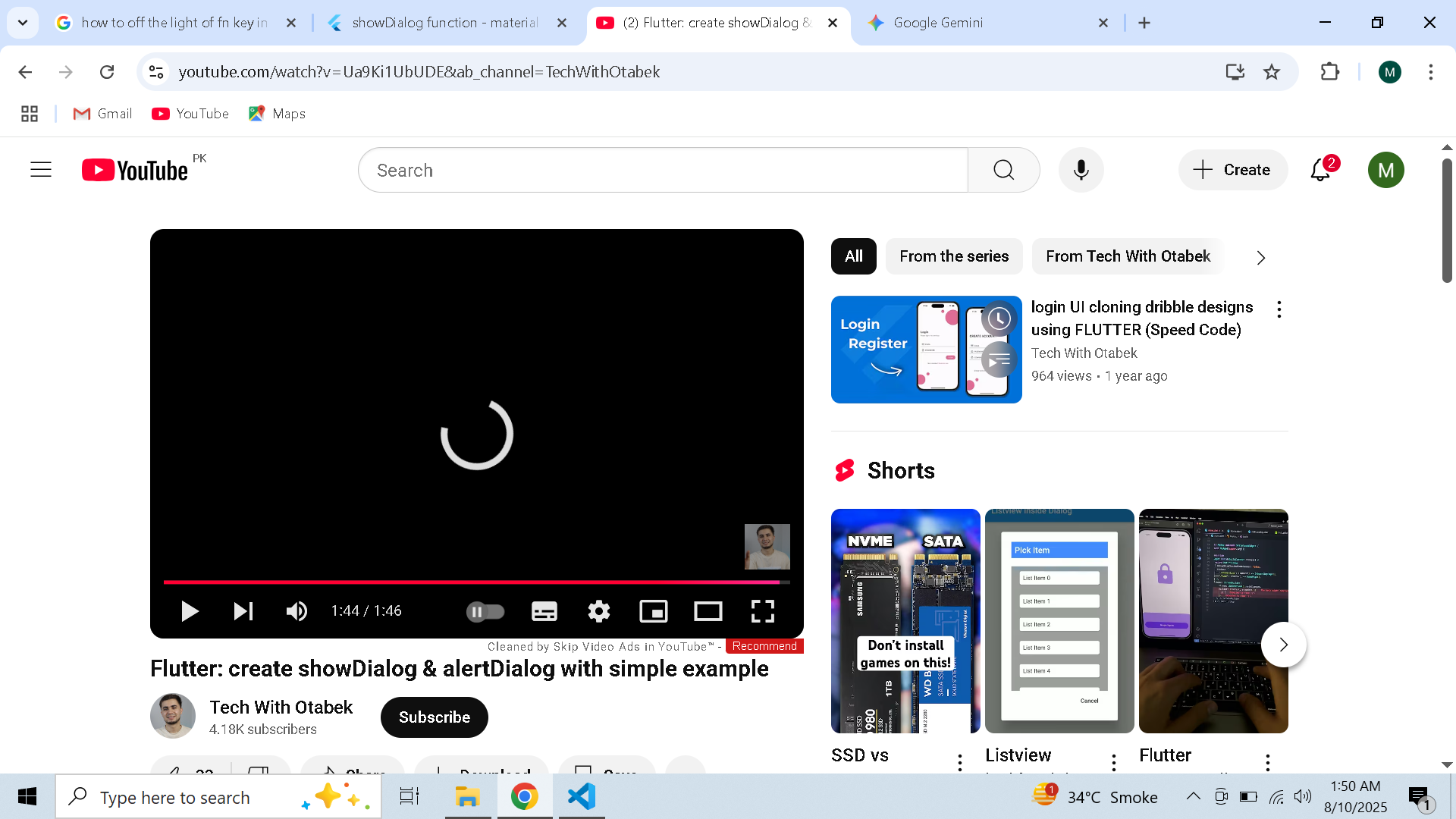This screenshot has height=819, width=1456.
Task: Open the Create menu
Action: pos(1233,170)
